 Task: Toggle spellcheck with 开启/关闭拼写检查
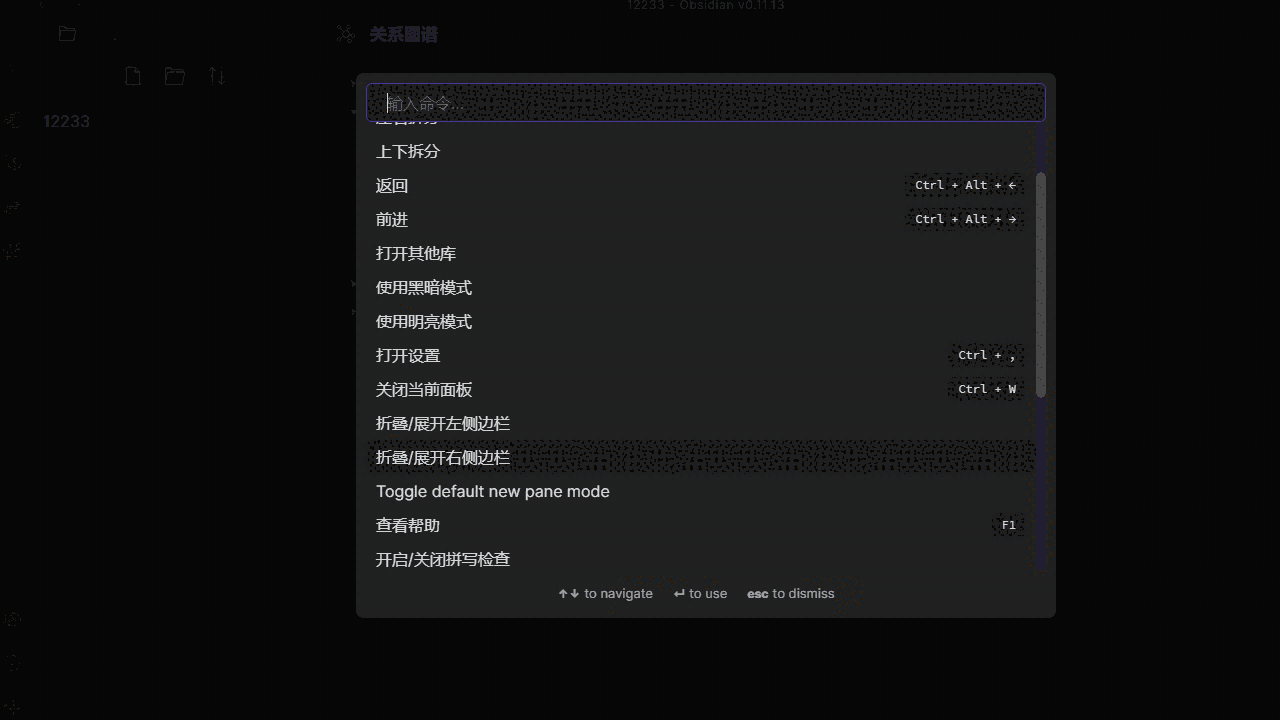click(442, 559)
